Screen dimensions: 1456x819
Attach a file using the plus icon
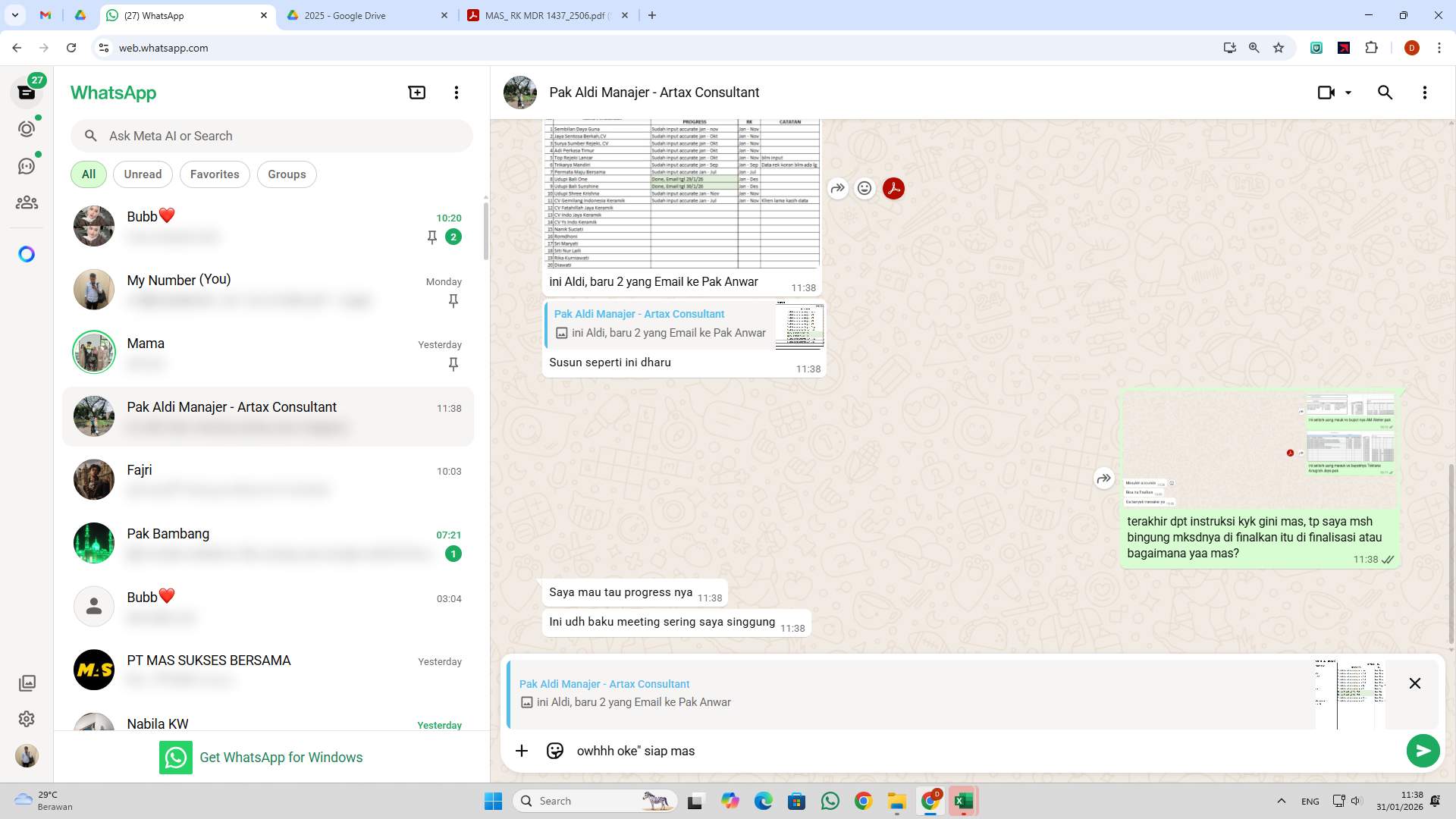click(x=522, y=751)
